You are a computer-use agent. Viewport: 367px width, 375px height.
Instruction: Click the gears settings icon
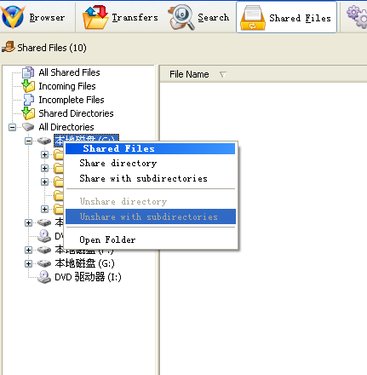[x=356, y=17]
